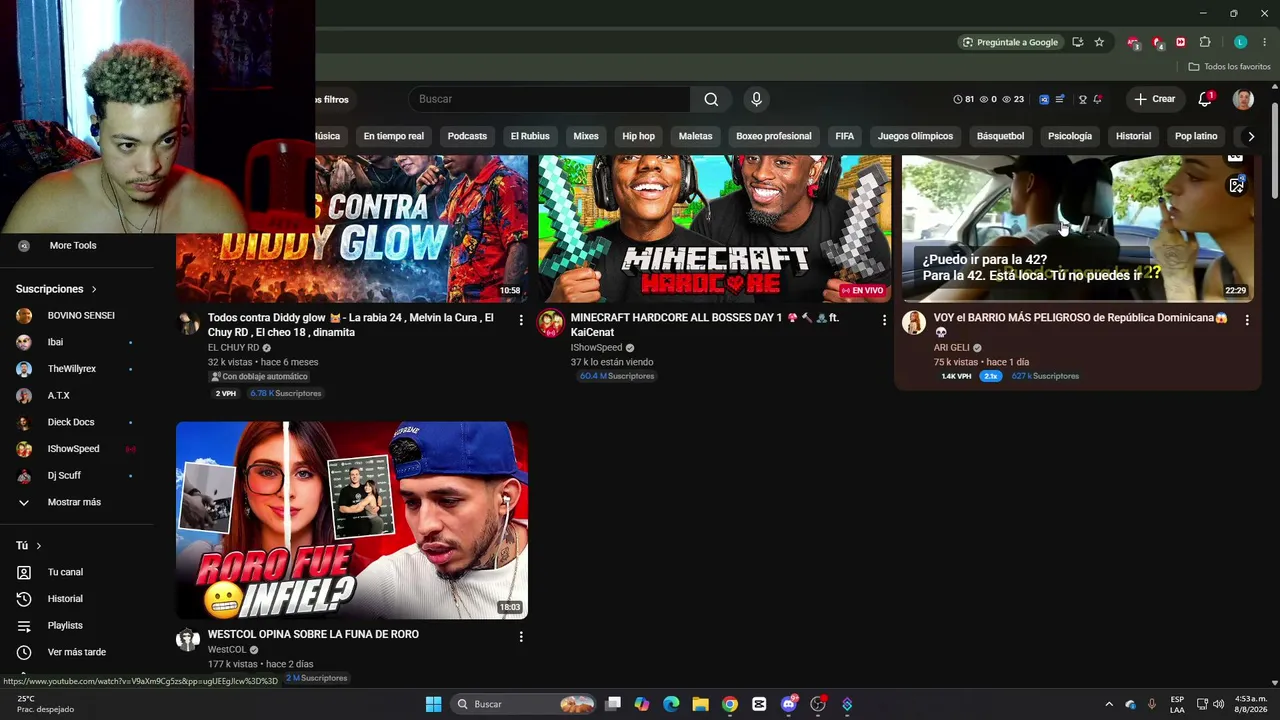Click the red fast-forward extension icon
1280x720 pixels.
click(x=1181, y=42)
